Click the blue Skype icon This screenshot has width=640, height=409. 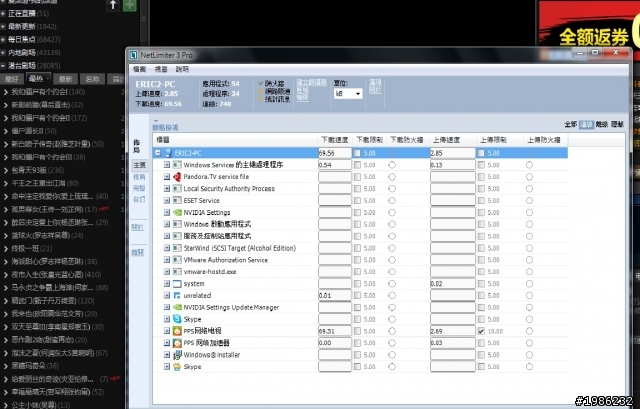point(177,319)
